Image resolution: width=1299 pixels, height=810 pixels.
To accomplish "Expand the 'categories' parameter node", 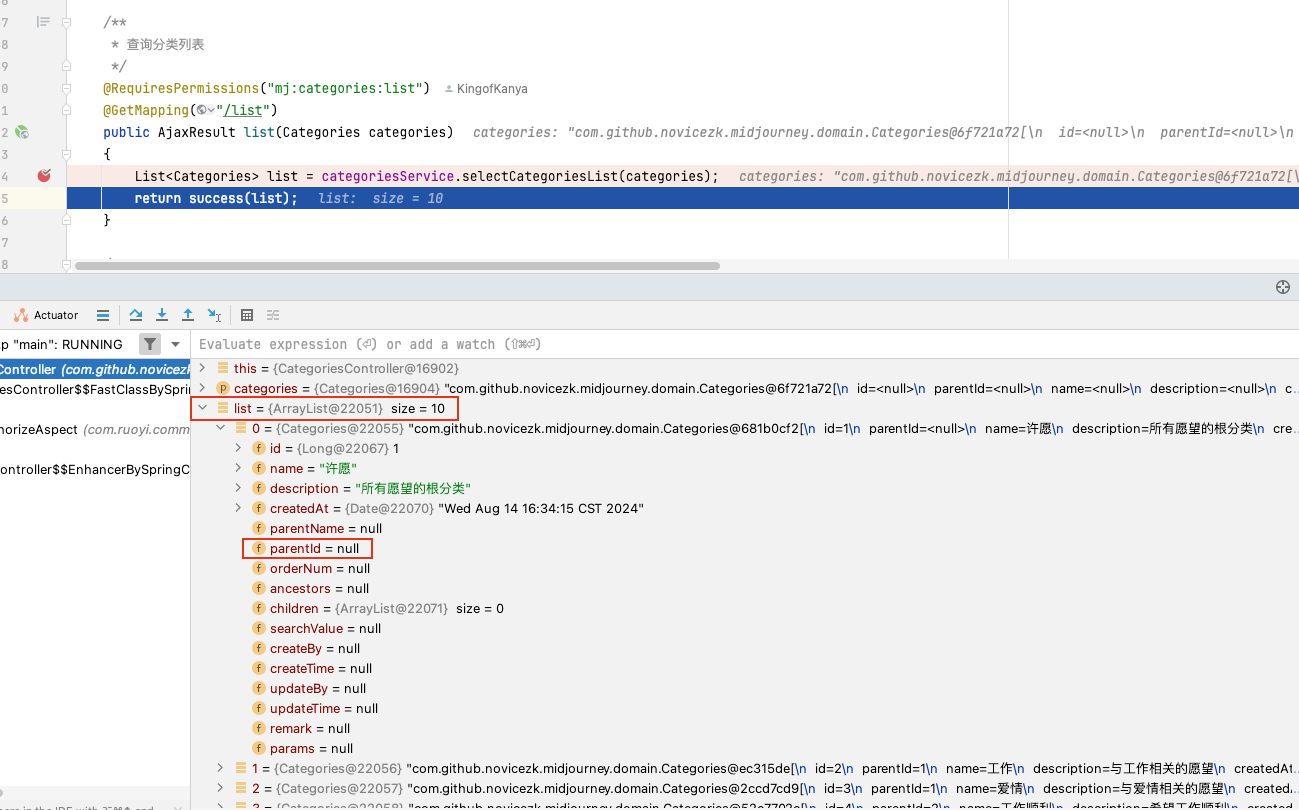I will 202,388.
